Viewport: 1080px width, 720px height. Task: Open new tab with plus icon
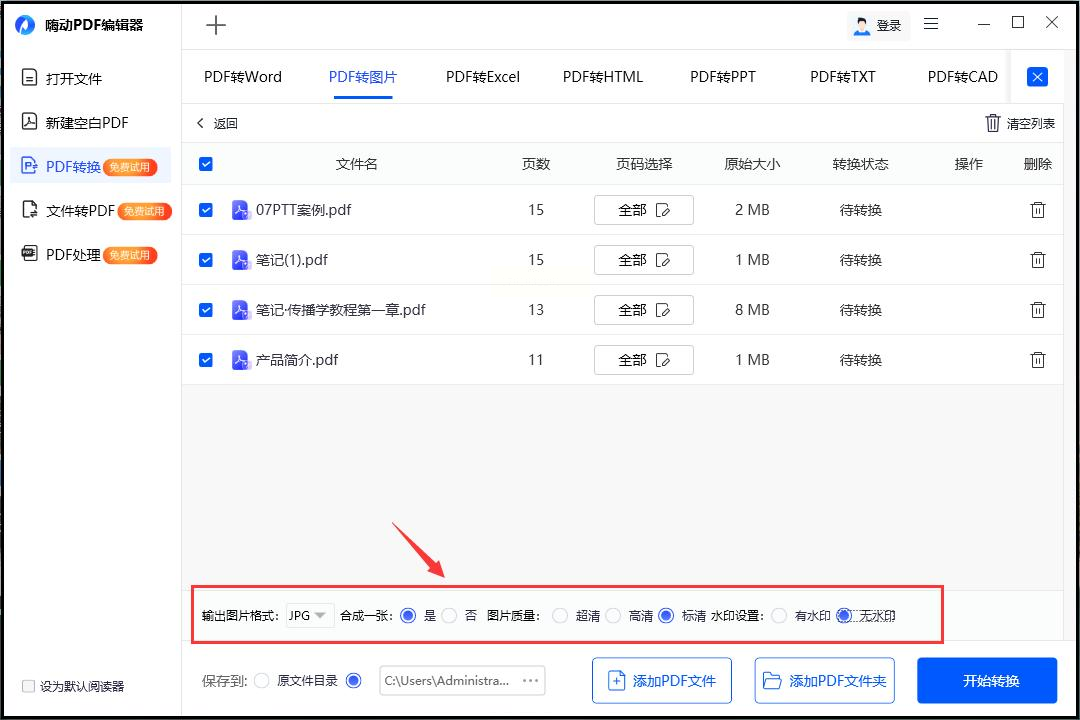216,26
